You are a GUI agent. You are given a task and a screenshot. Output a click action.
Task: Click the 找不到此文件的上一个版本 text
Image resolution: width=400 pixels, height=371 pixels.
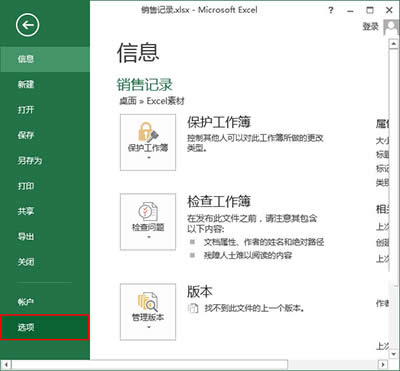tap(254, 308)
